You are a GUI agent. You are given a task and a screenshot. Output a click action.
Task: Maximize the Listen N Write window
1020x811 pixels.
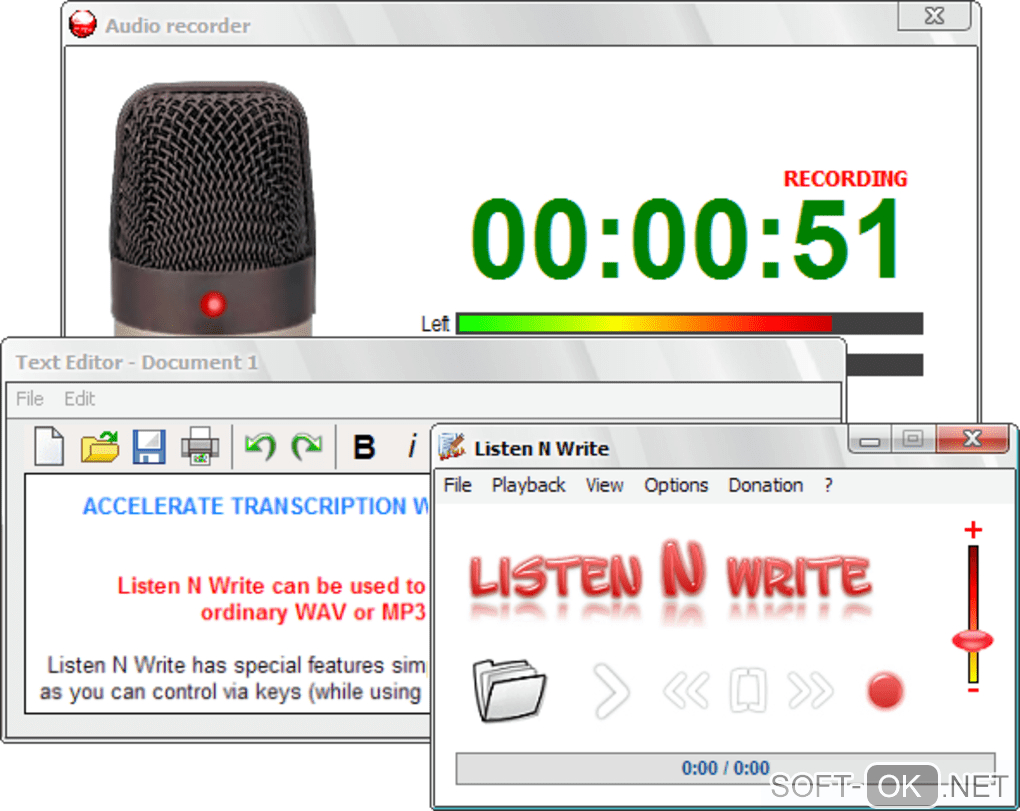coord(913,440)
